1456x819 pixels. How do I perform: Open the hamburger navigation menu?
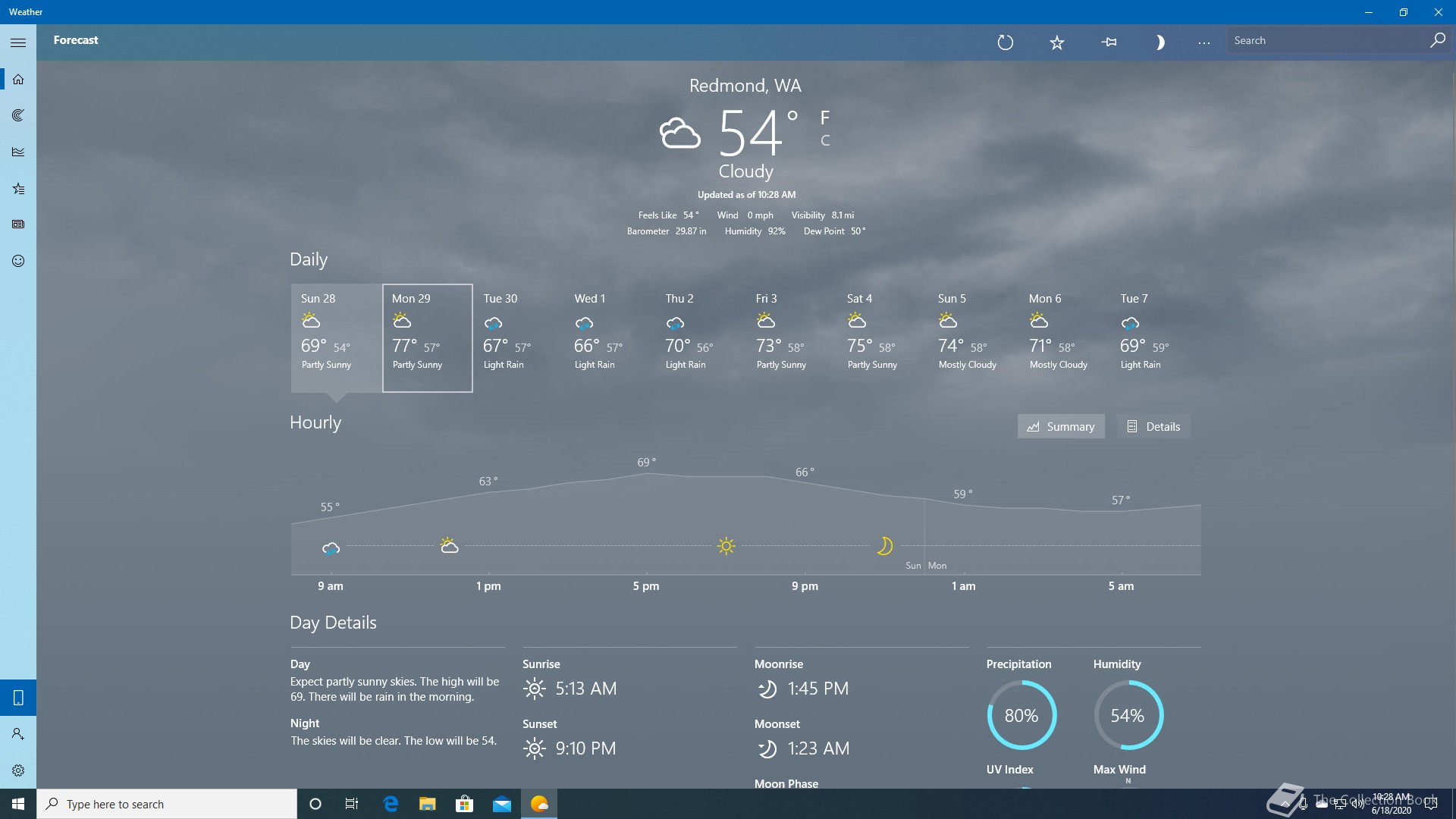pyautogui.click(x=18, y=42)
